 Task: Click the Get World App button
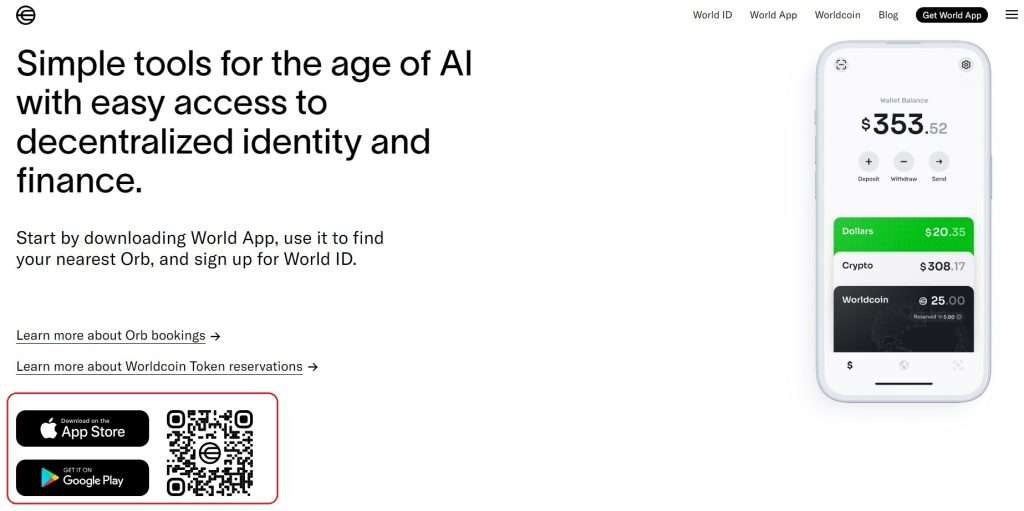pos(951,15)
